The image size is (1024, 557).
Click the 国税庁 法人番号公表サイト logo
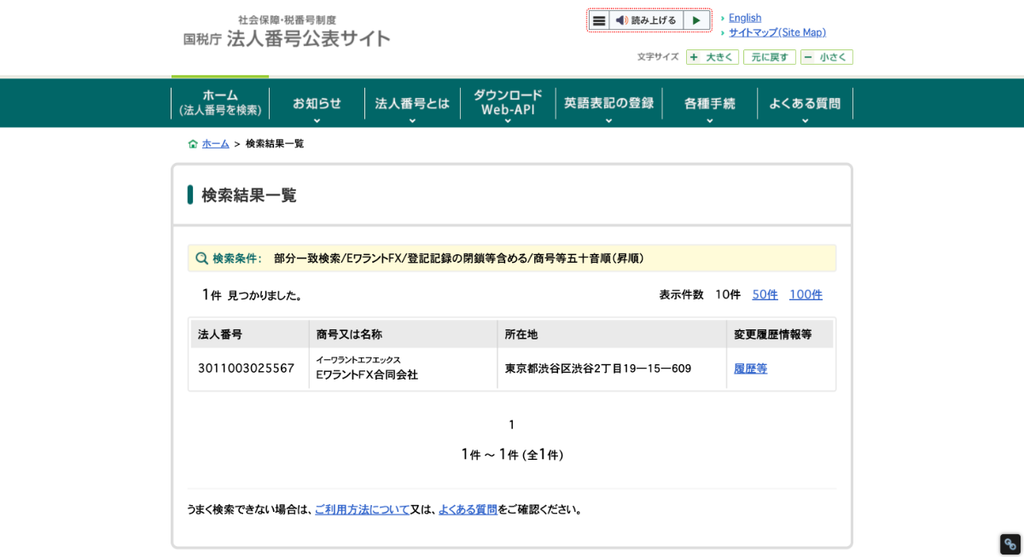point(287,32)
